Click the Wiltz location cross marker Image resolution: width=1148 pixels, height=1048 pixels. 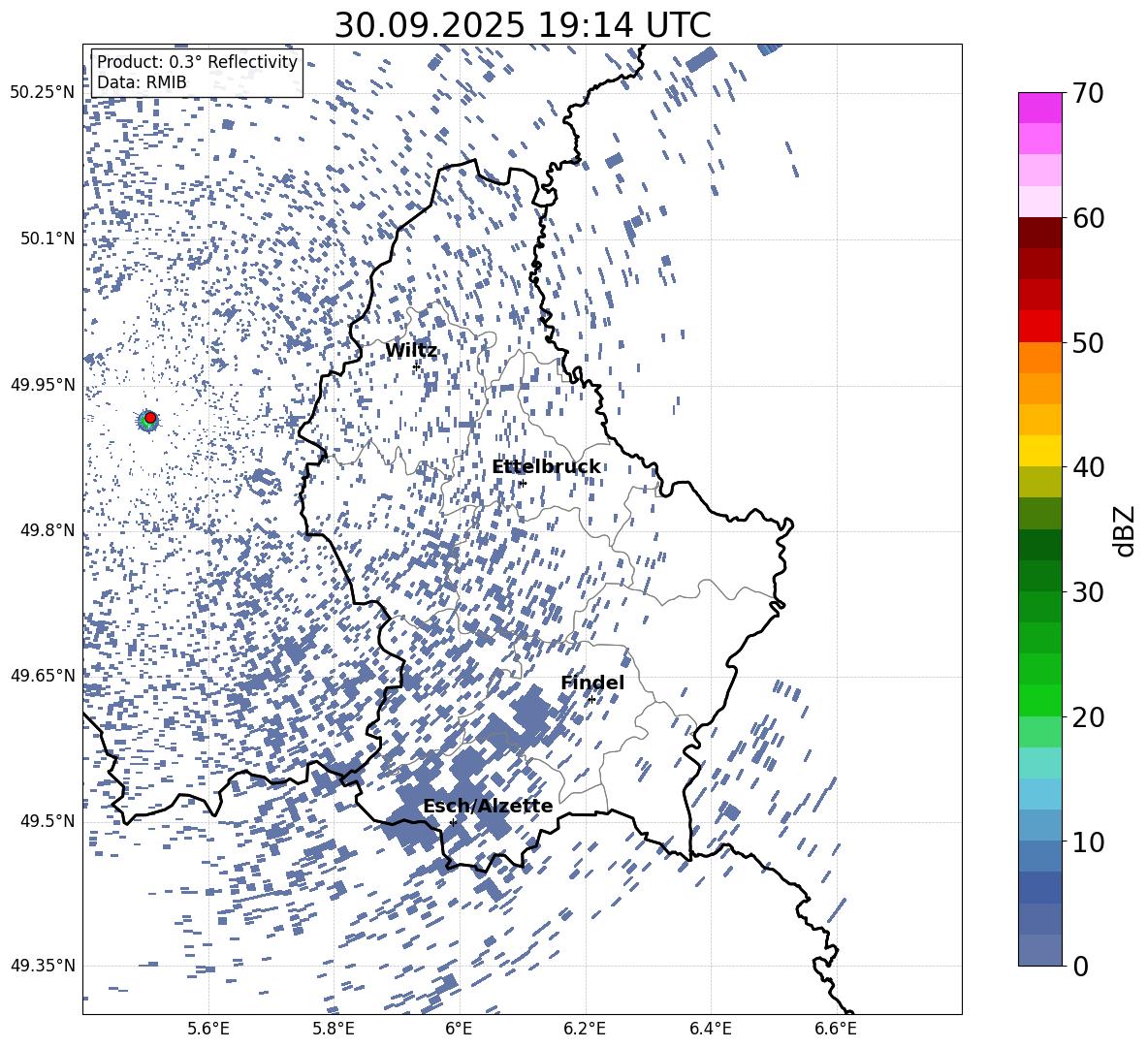pos(417,365)
